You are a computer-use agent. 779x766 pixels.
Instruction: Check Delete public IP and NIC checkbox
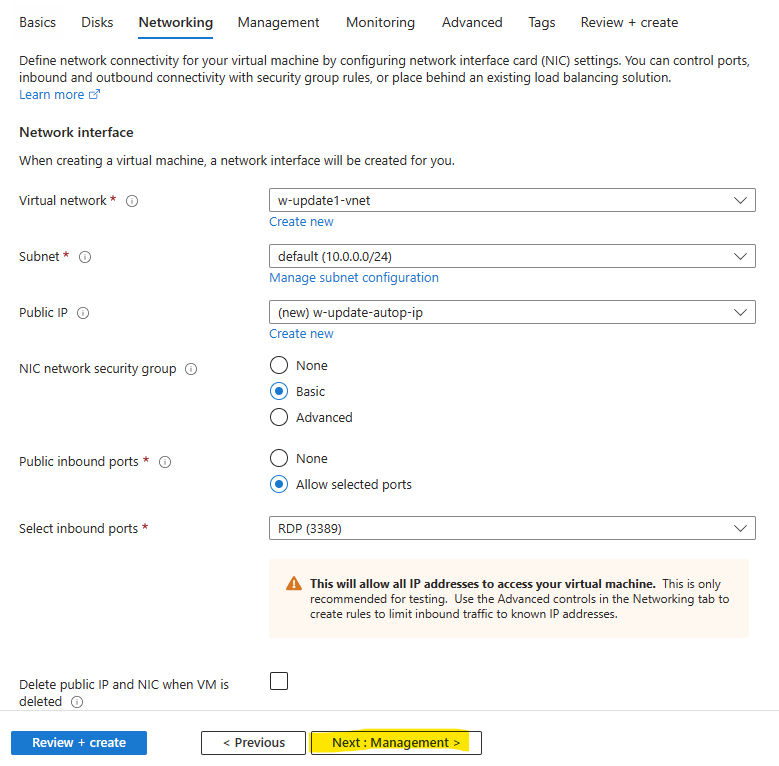click(x=279, y=681)
